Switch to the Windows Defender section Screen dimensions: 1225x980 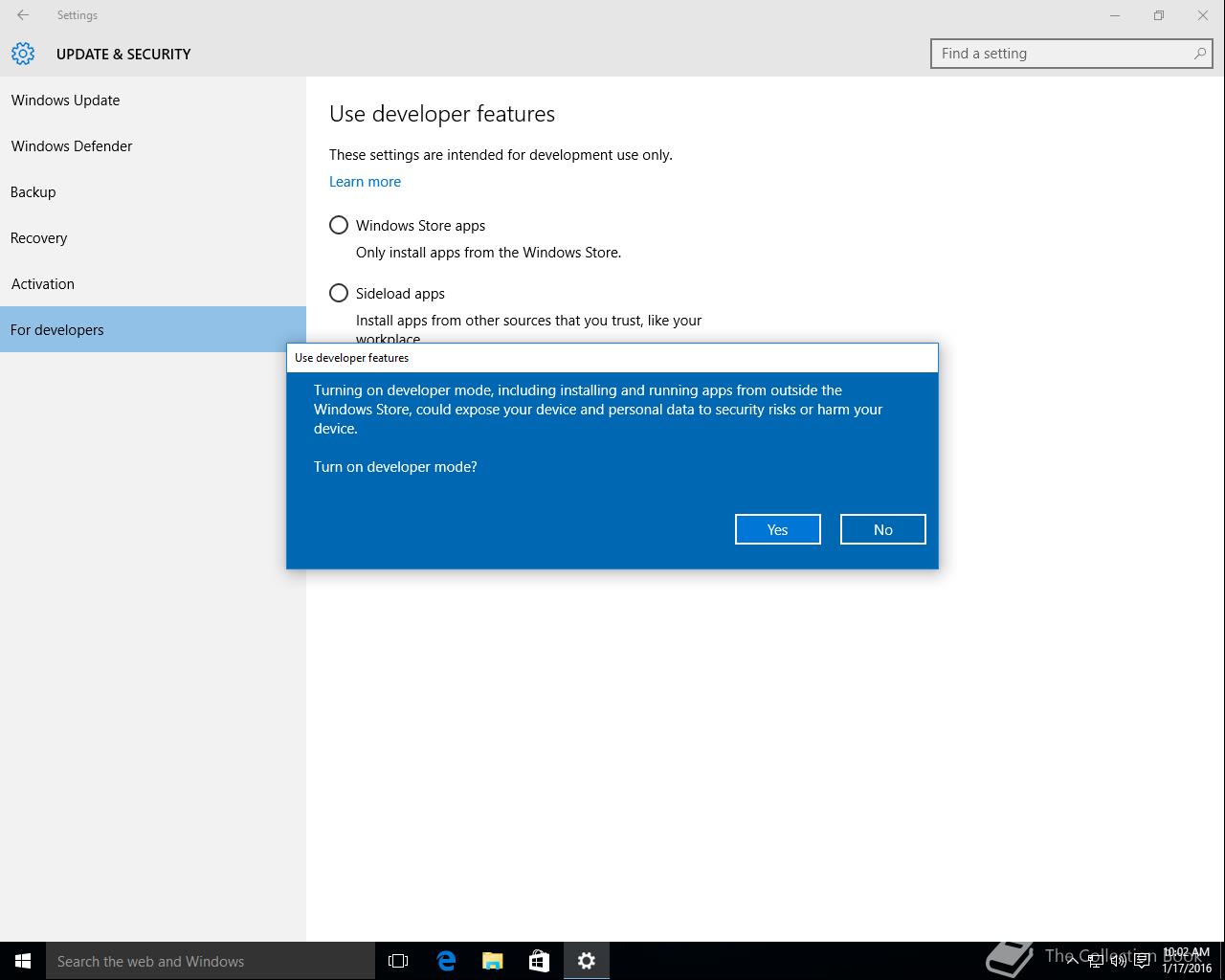point(72,146)
